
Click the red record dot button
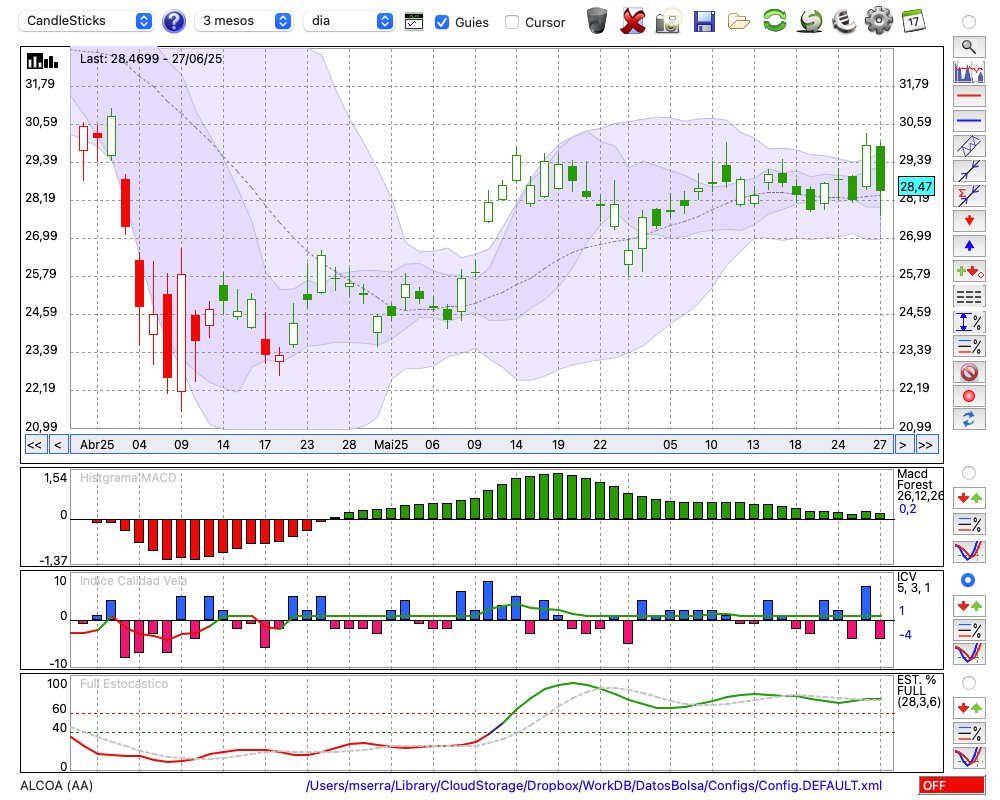click(x=969, y=396)
